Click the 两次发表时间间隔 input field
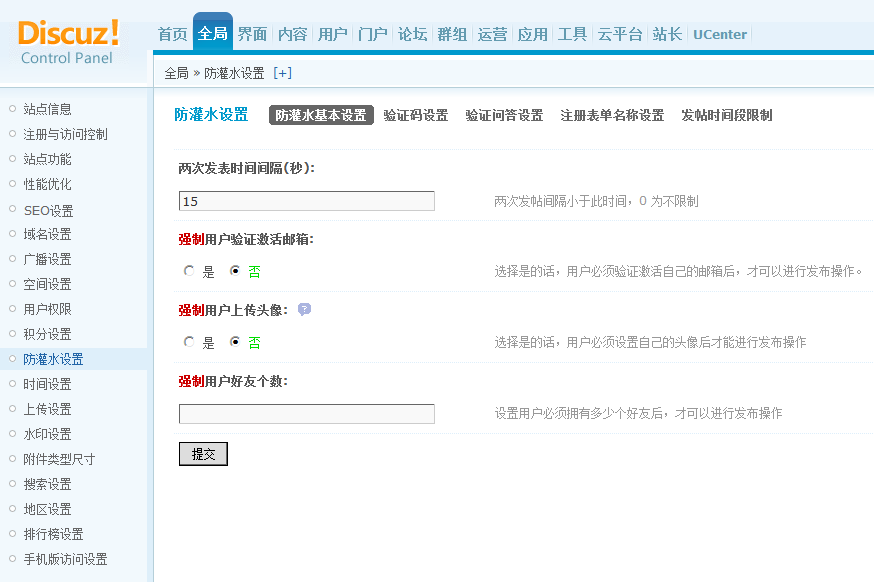The height and width of the screenshot is (582, 874). pyautogui.click(x=306, y=201)
